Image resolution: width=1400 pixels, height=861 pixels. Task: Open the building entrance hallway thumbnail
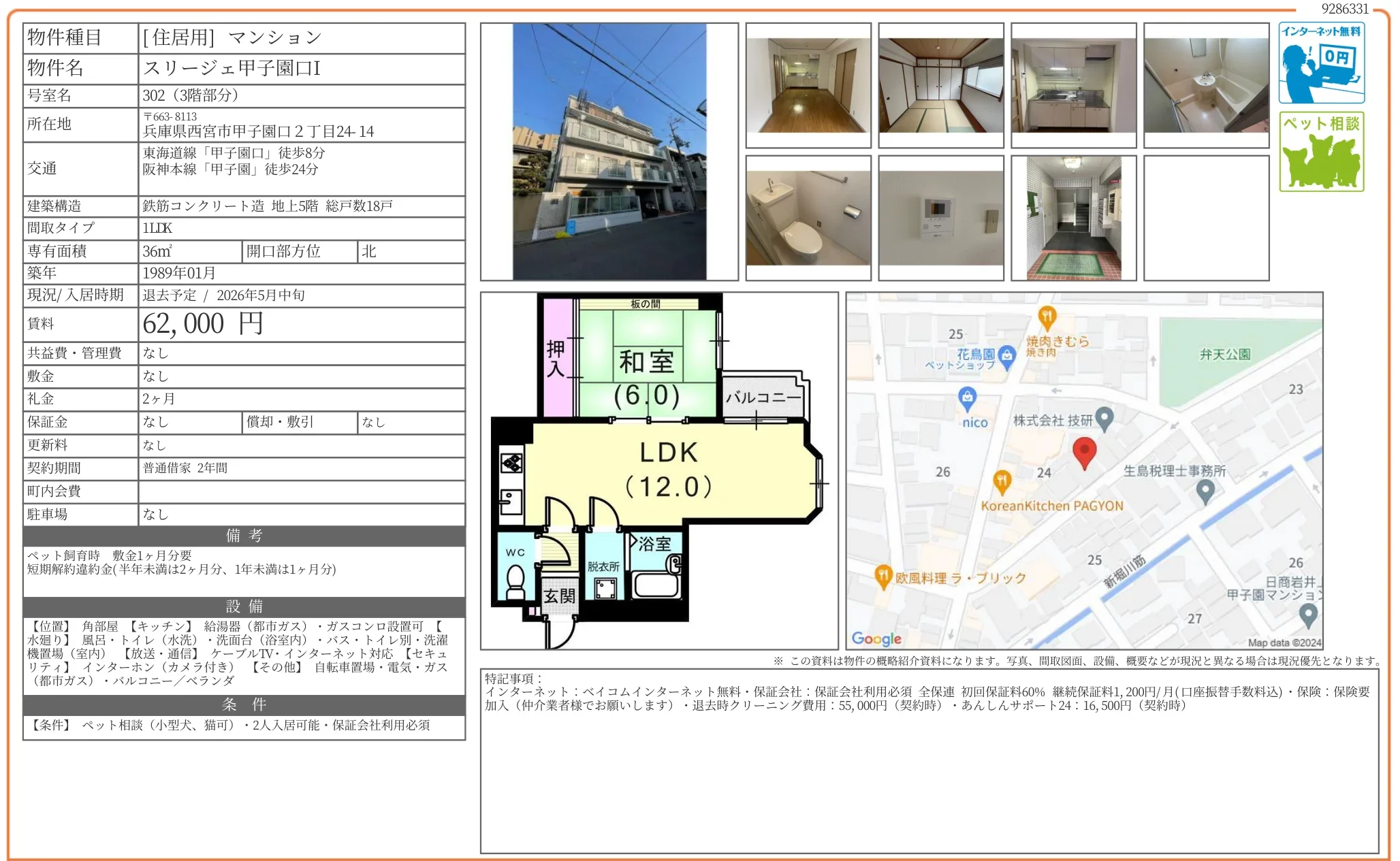click(1073, 218)
